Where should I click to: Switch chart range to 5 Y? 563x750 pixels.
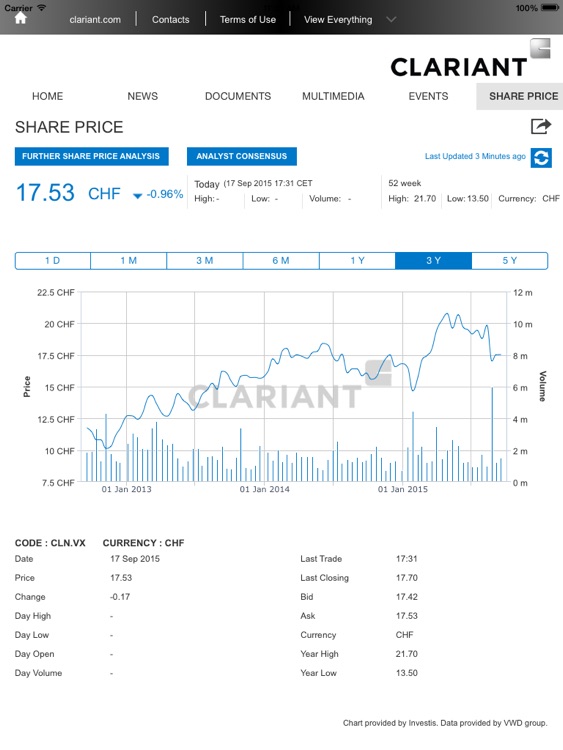tap(509, 261)
